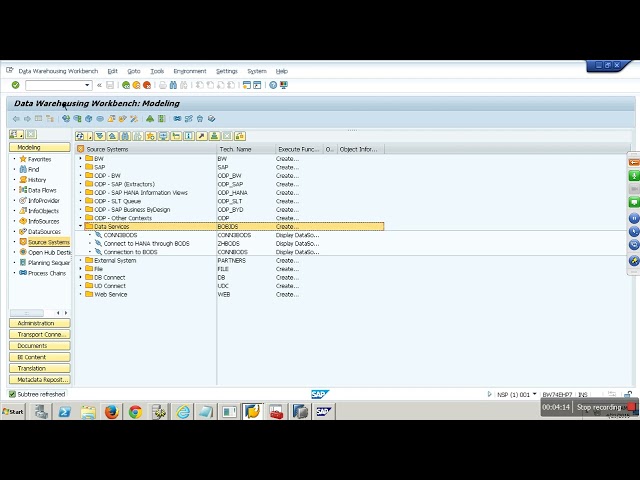Open the Tools menu
Image resolution: width=640 pixels, height=480 pixels.
(x=157, y=71)
